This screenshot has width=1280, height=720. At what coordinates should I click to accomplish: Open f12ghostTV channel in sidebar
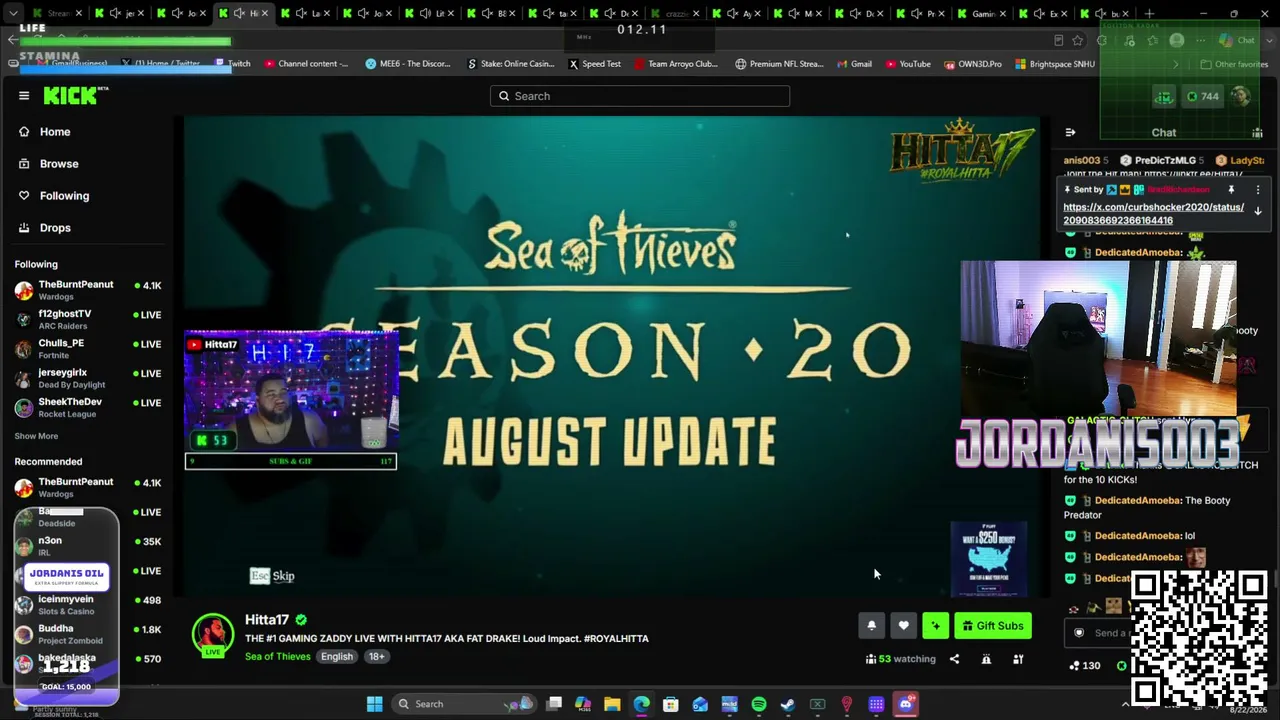[88, 319]
